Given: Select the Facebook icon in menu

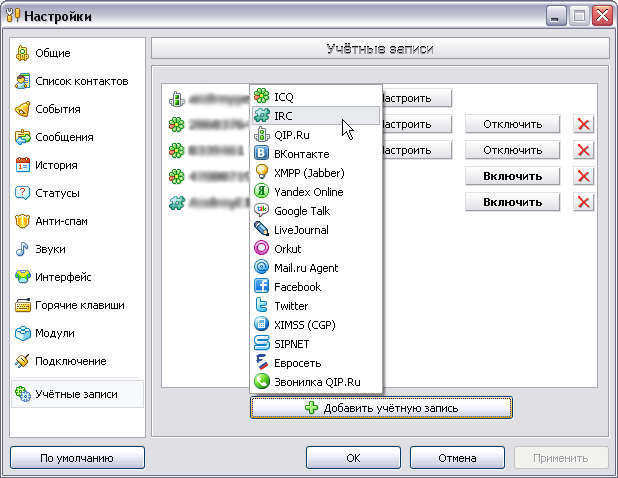Looking at the screenshot, I should [x=261, y=286].
